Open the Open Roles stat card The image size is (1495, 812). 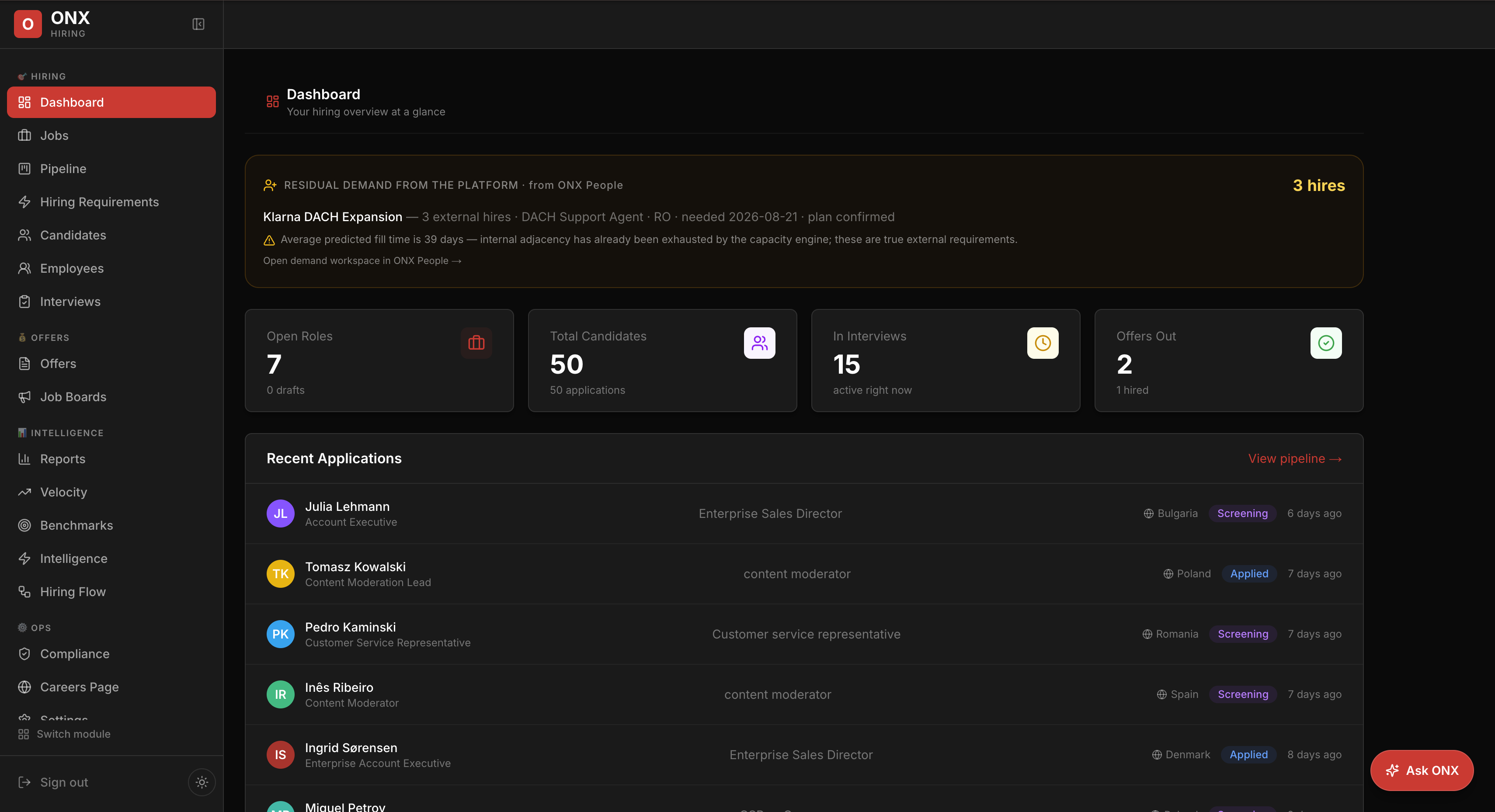click(379, 361)
